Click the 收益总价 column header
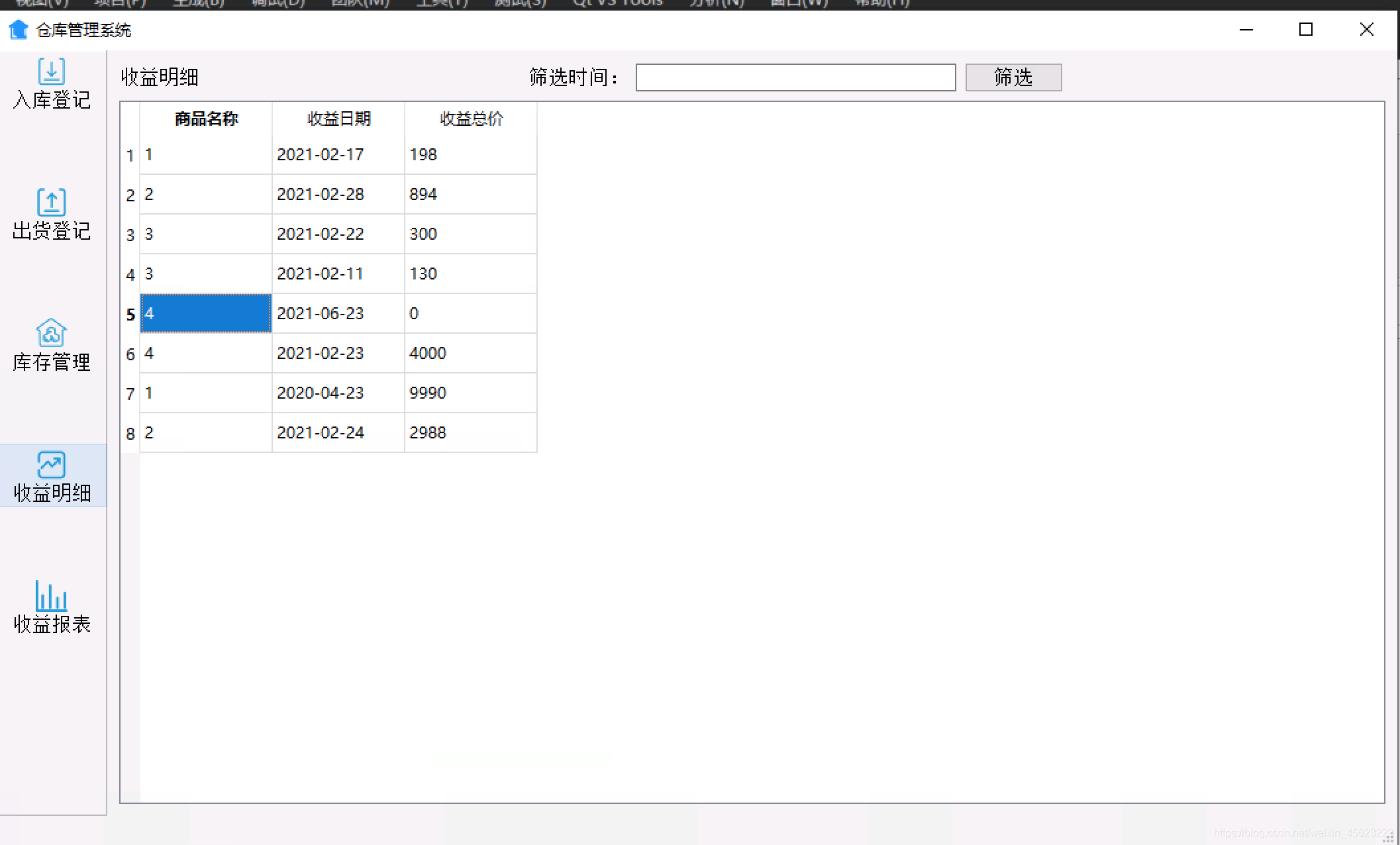Viewport: 1400px width, 845px height. (471, 119)
